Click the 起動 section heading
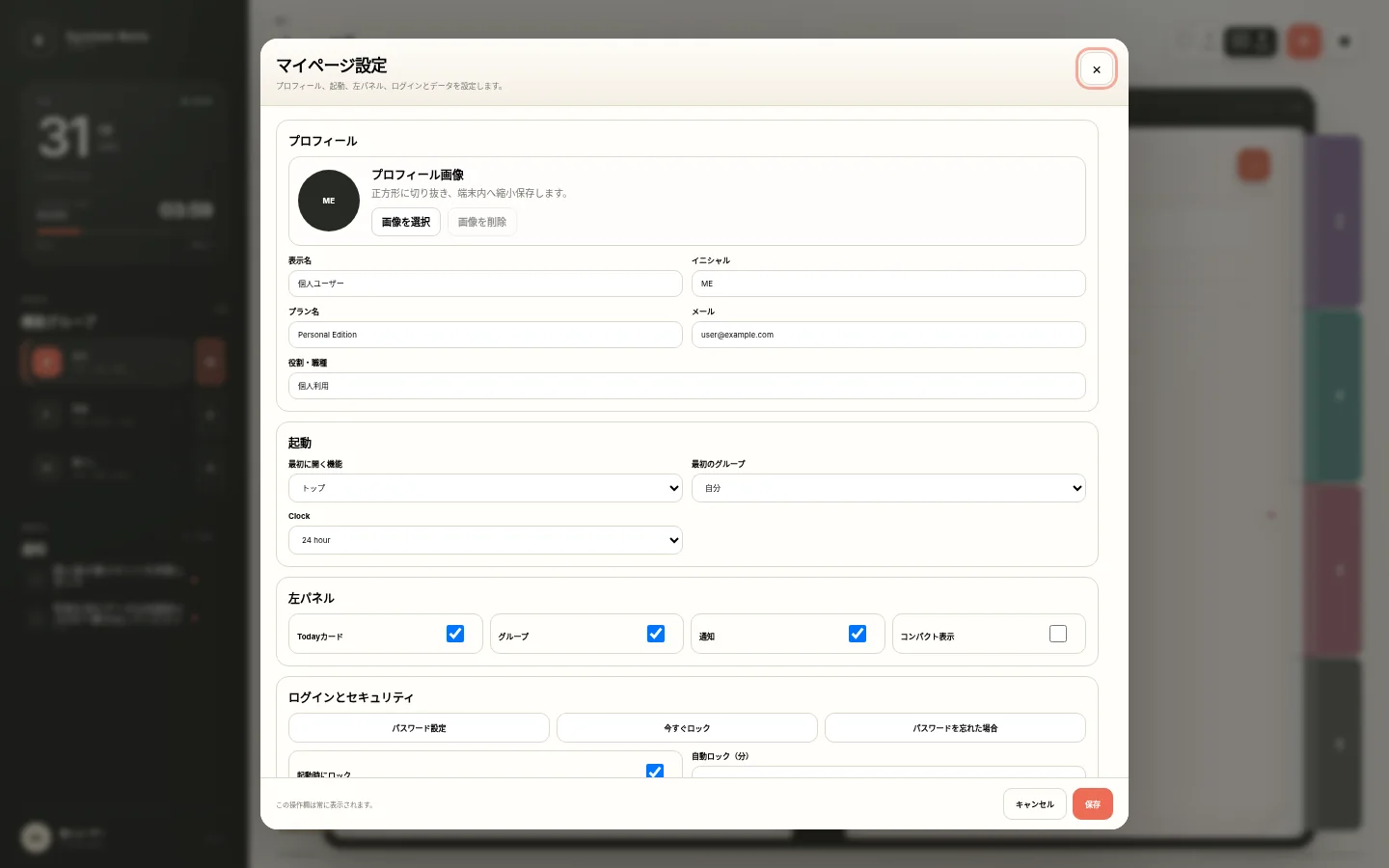 [300, 443]
